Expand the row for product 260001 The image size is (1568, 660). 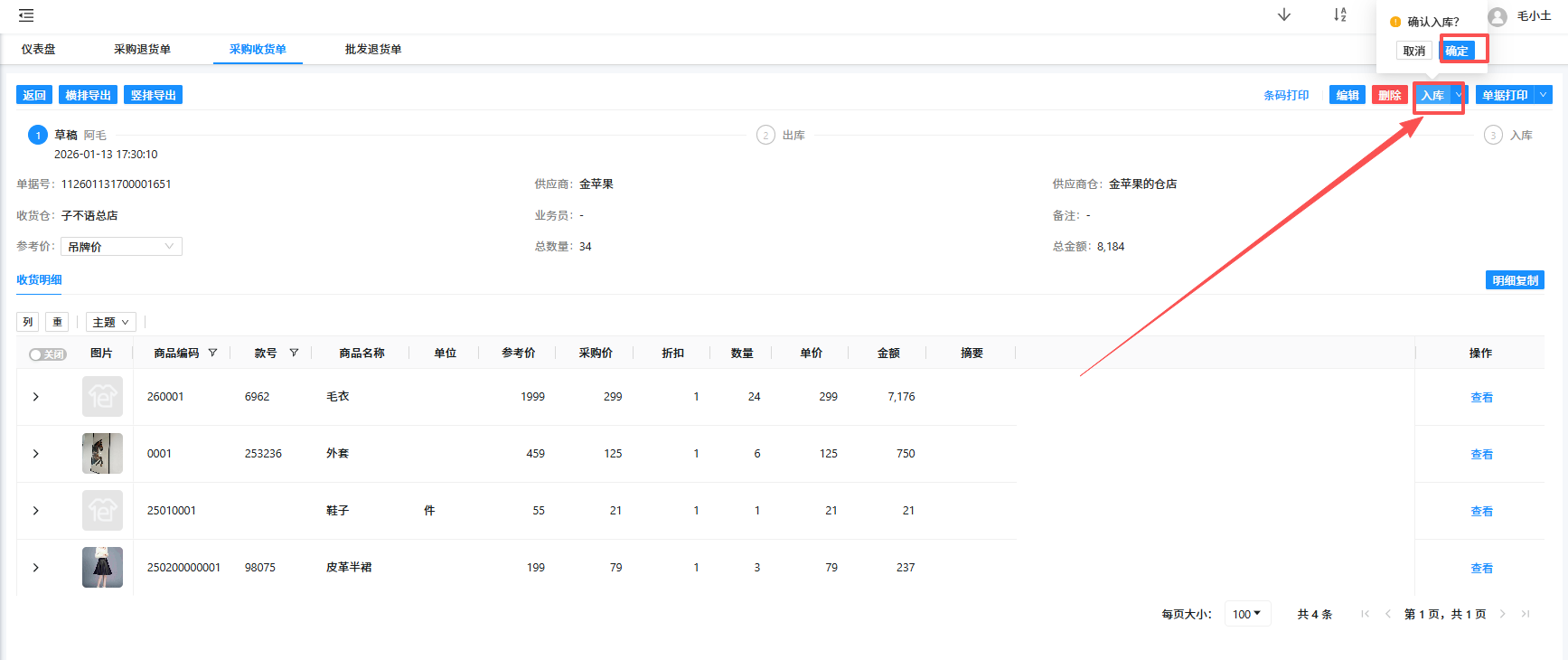(36, 397)
